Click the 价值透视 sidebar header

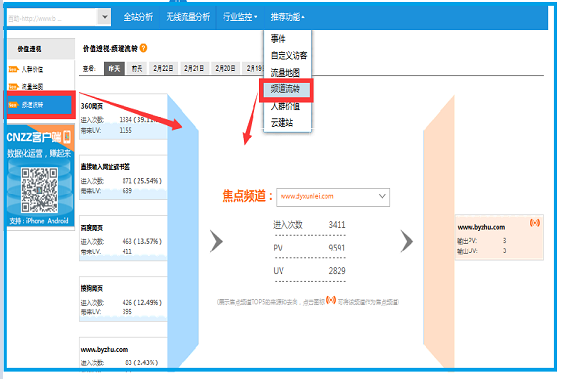pyautogui.click(x=41, y=49)
